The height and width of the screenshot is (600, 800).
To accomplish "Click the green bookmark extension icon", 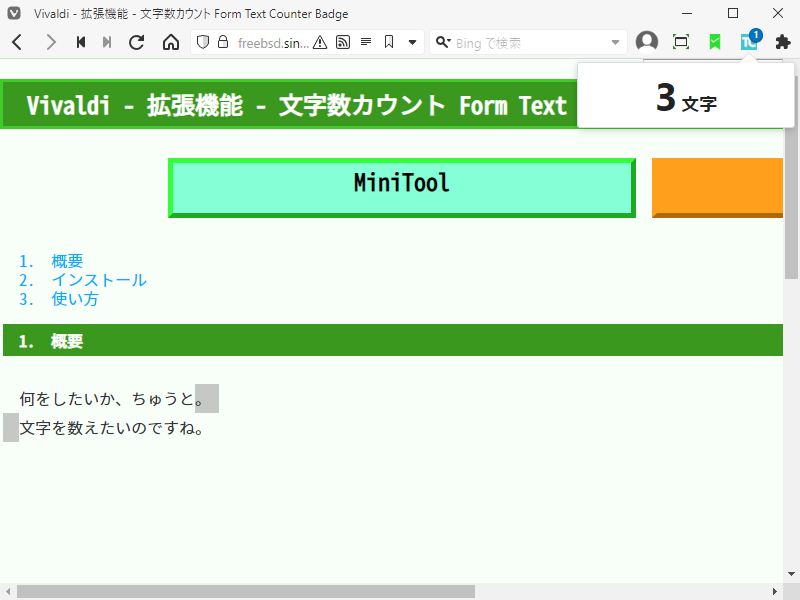I will [x=715, y=42].
